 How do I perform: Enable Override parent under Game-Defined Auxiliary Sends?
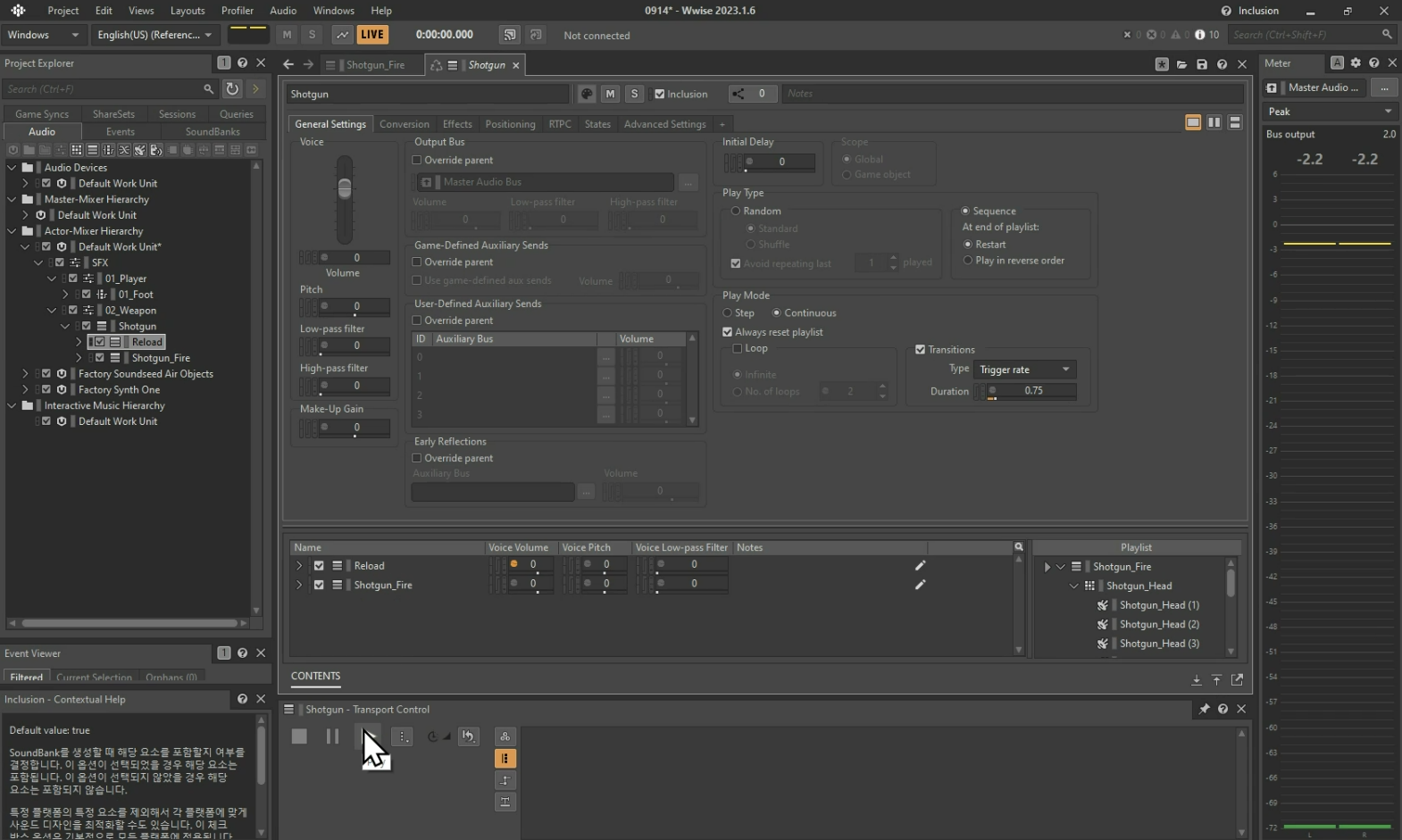click(x=416, y=262)
